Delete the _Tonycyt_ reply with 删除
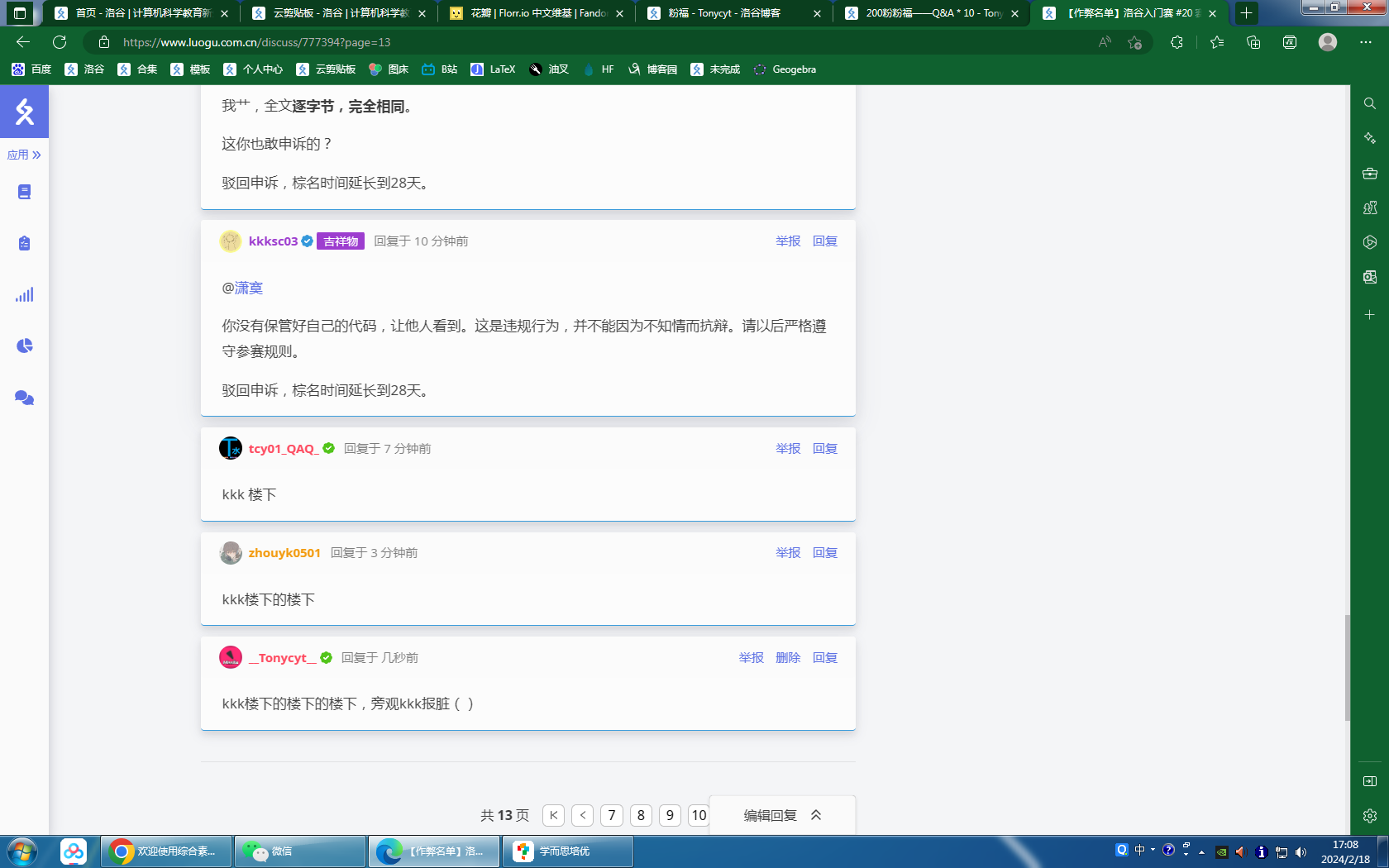Screen dimensions: 1389x868 788,657
